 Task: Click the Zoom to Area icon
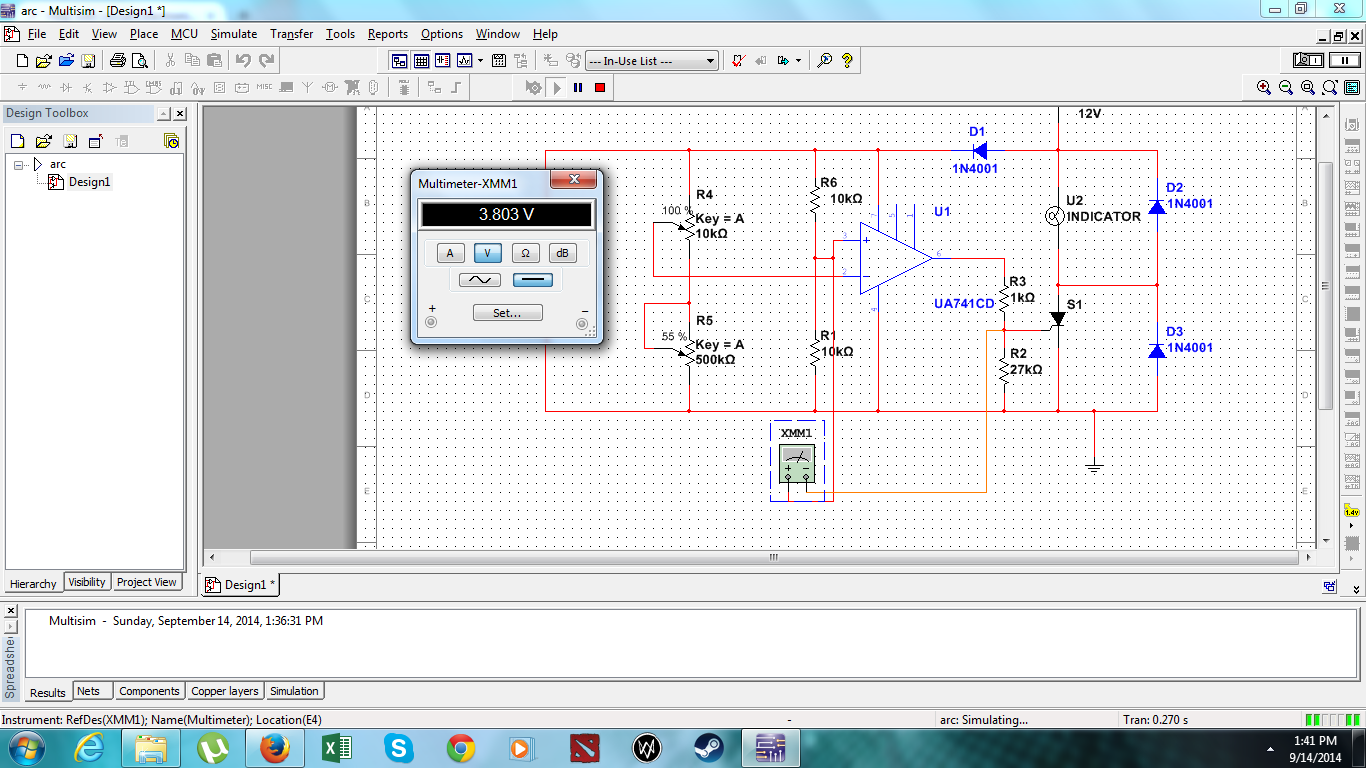point(1308,88)
